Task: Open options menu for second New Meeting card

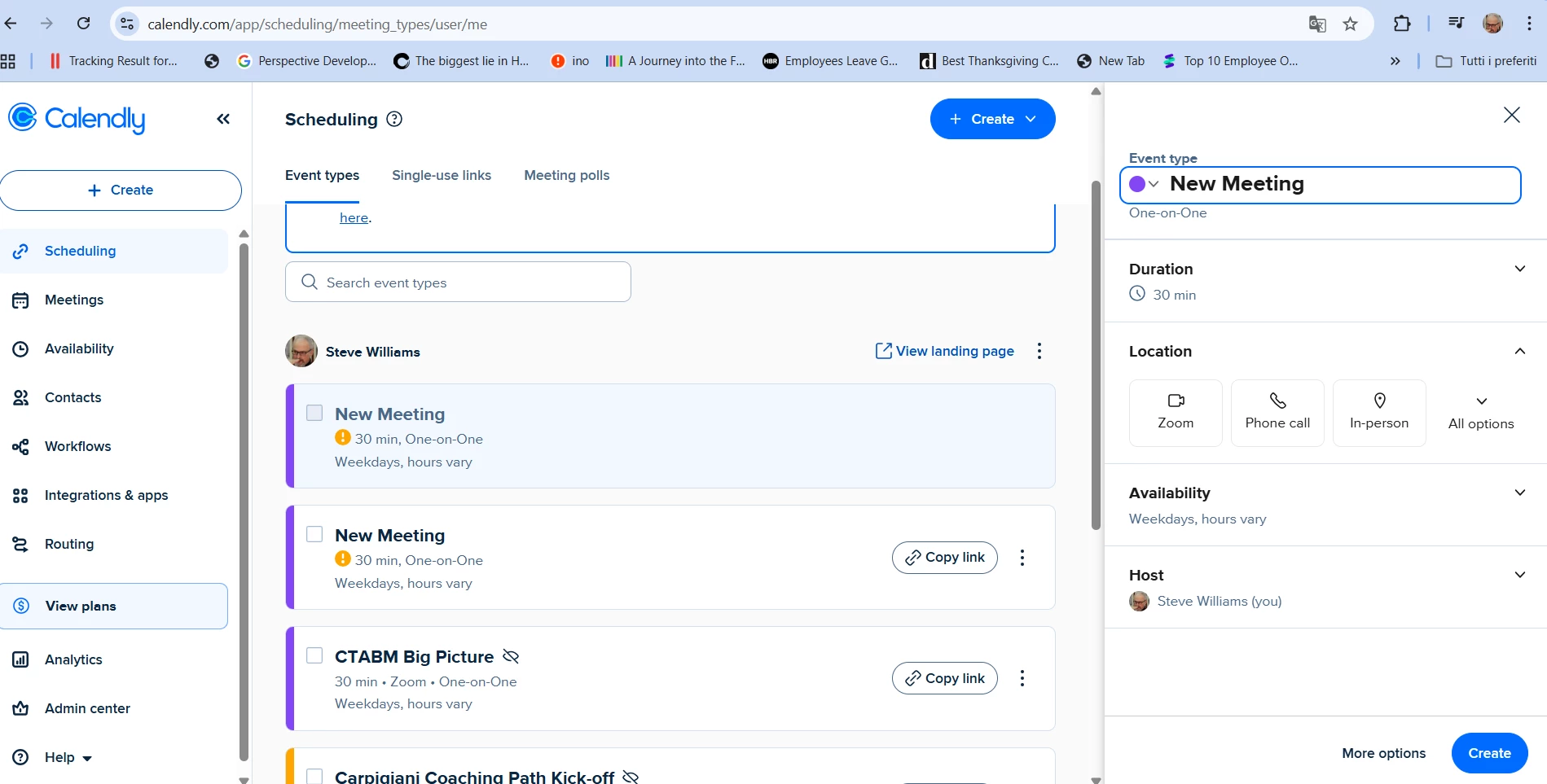Action: click(1022, 558)
